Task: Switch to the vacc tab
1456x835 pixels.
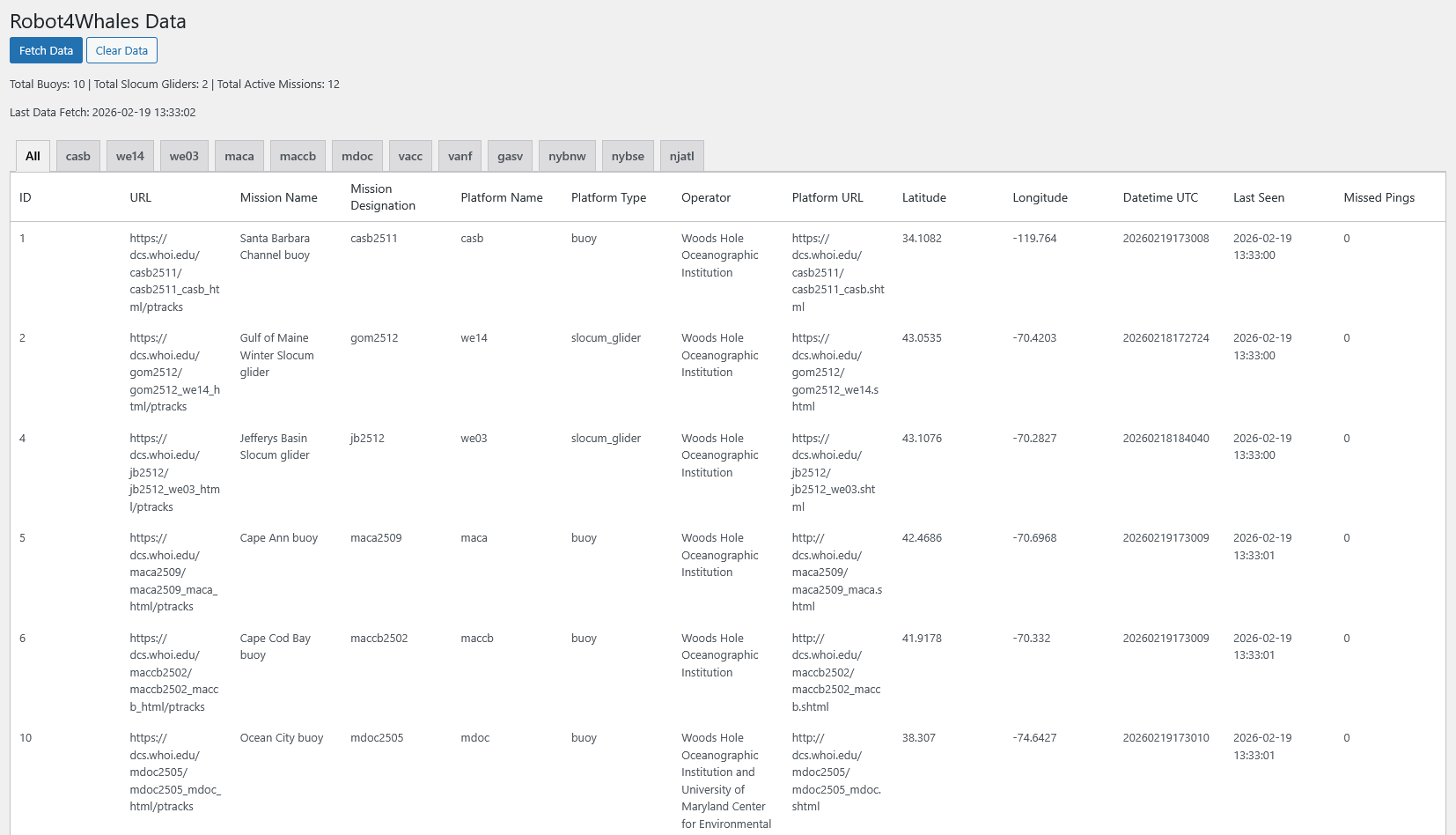Action: [410, 155]
